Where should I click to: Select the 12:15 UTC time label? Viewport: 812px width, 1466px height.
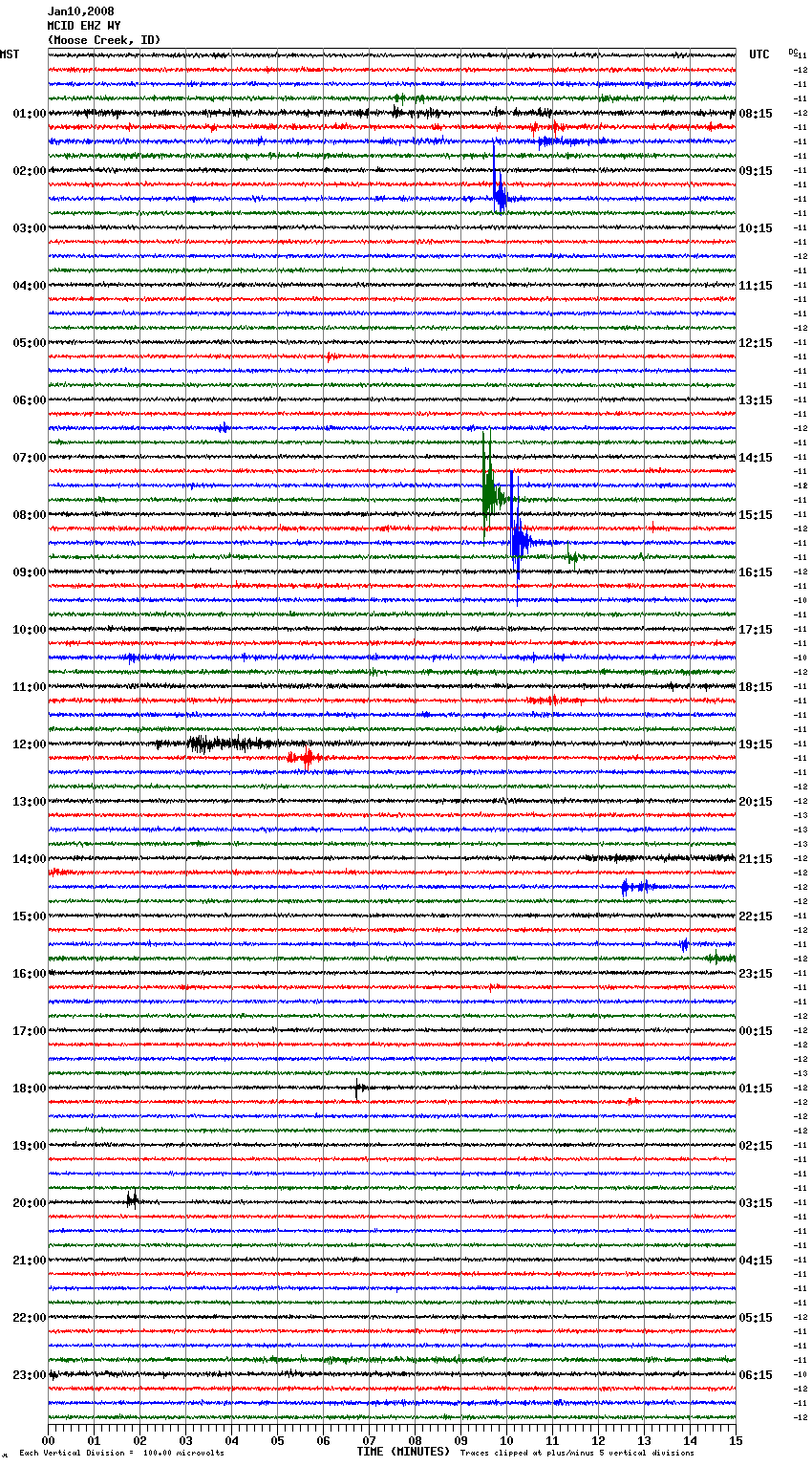756,343
